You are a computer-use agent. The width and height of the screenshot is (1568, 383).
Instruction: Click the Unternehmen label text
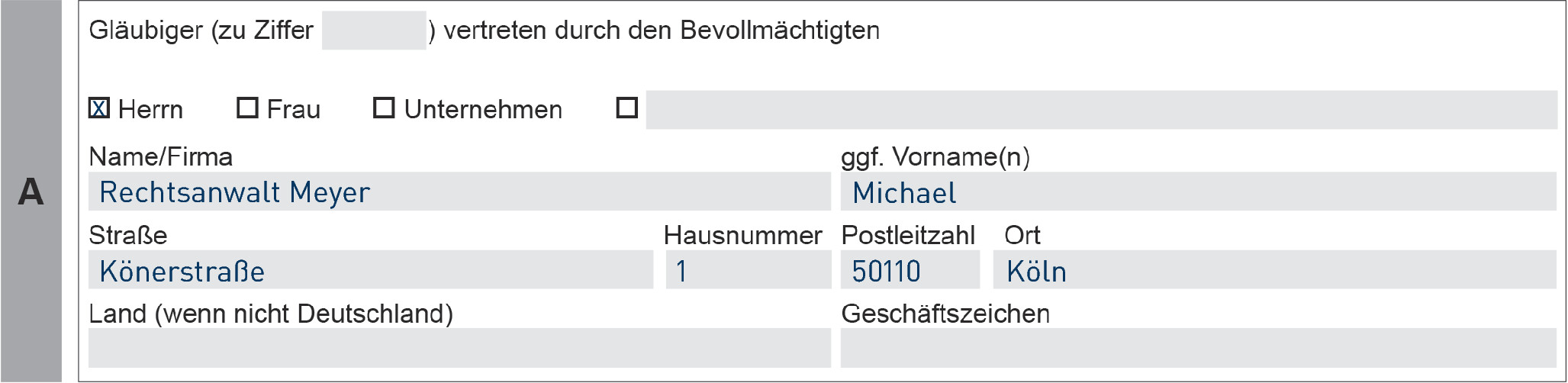coord(483,110)
